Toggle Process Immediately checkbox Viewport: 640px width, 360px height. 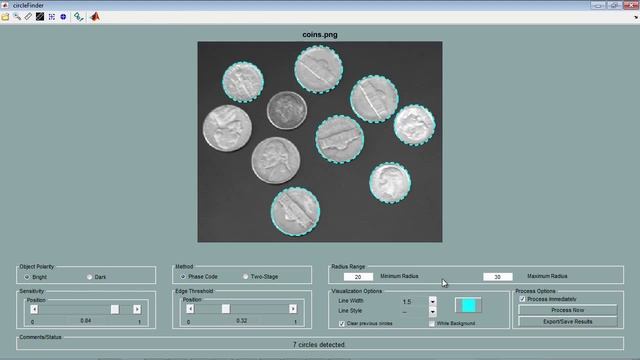522,299
